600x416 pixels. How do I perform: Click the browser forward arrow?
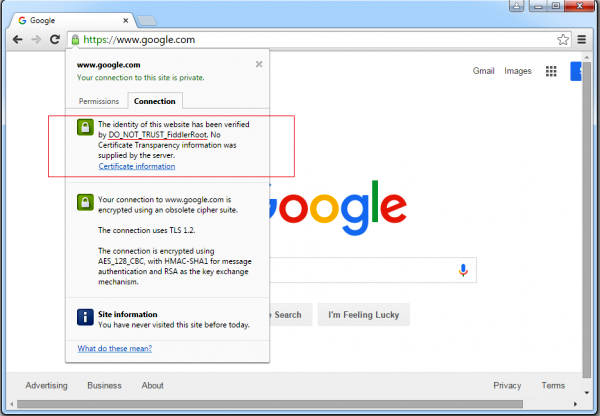(x=36, y=39)
